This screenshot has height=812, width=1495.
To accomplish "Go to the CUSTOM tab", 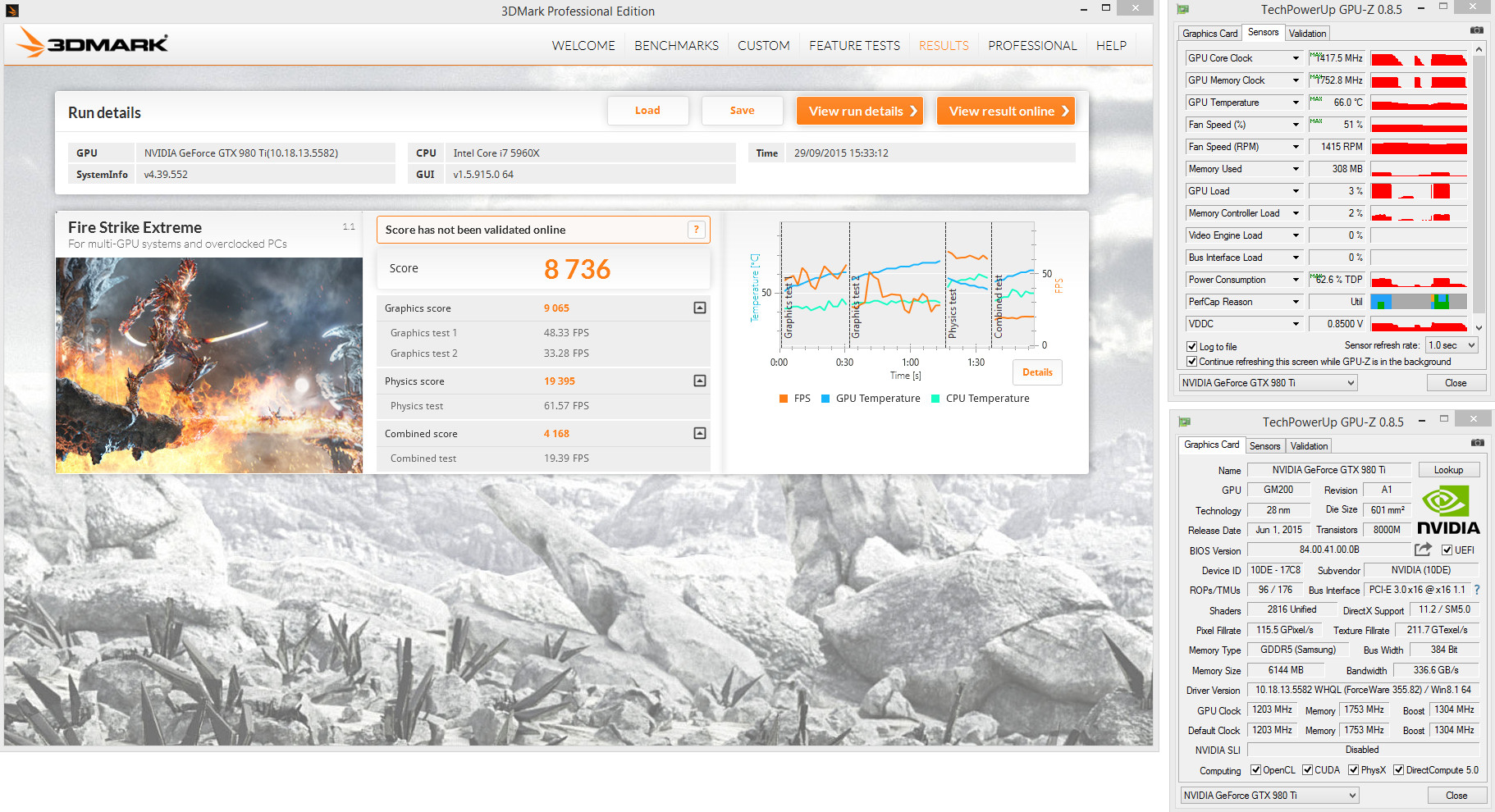I will [x=764, y=46].
